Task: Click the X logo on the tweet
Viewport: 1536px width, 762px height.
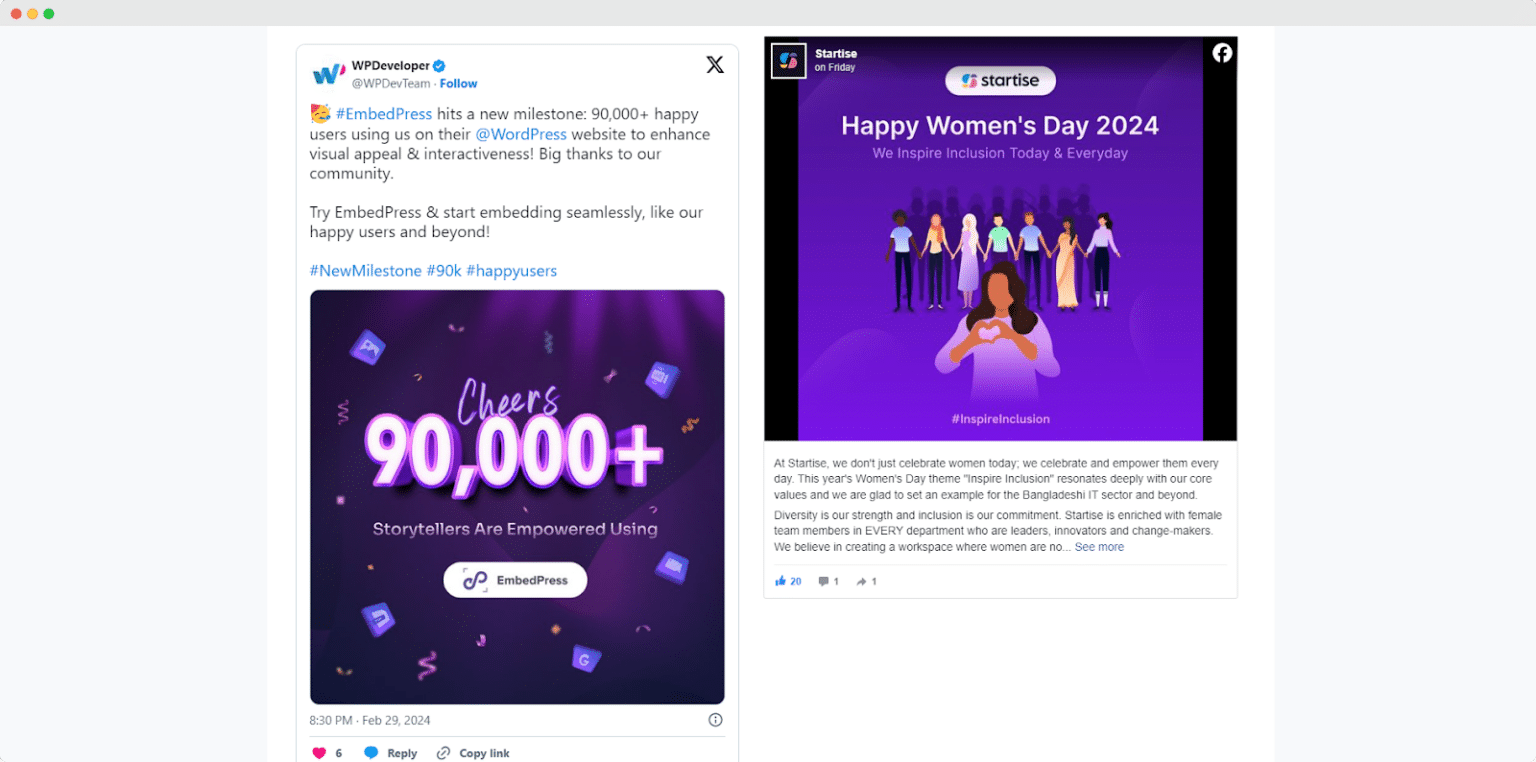Action: (715, 65)
